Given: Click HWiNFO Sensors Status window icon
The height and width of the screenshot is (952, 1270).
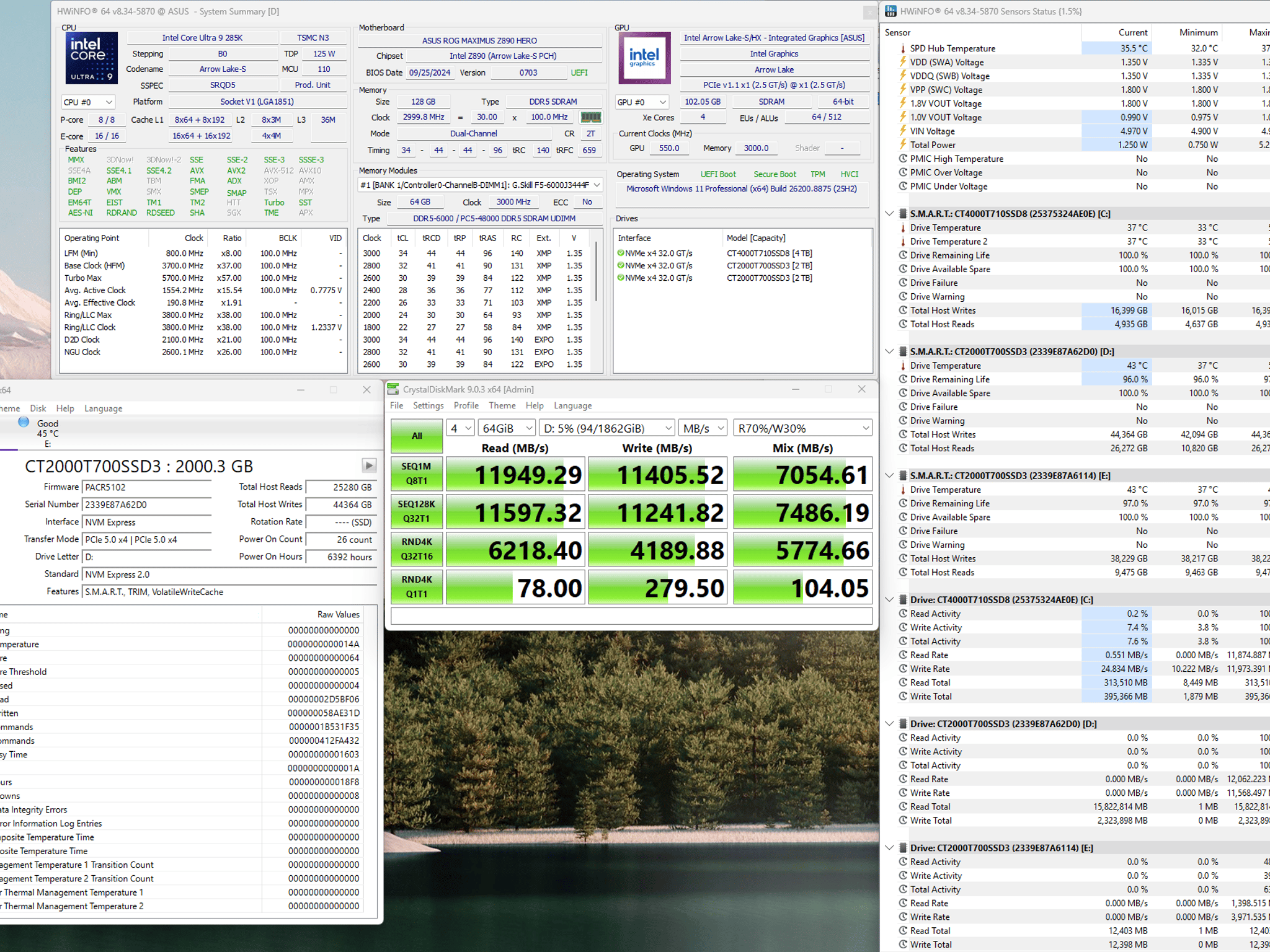Looking at the screenshot, I should 890,11.
